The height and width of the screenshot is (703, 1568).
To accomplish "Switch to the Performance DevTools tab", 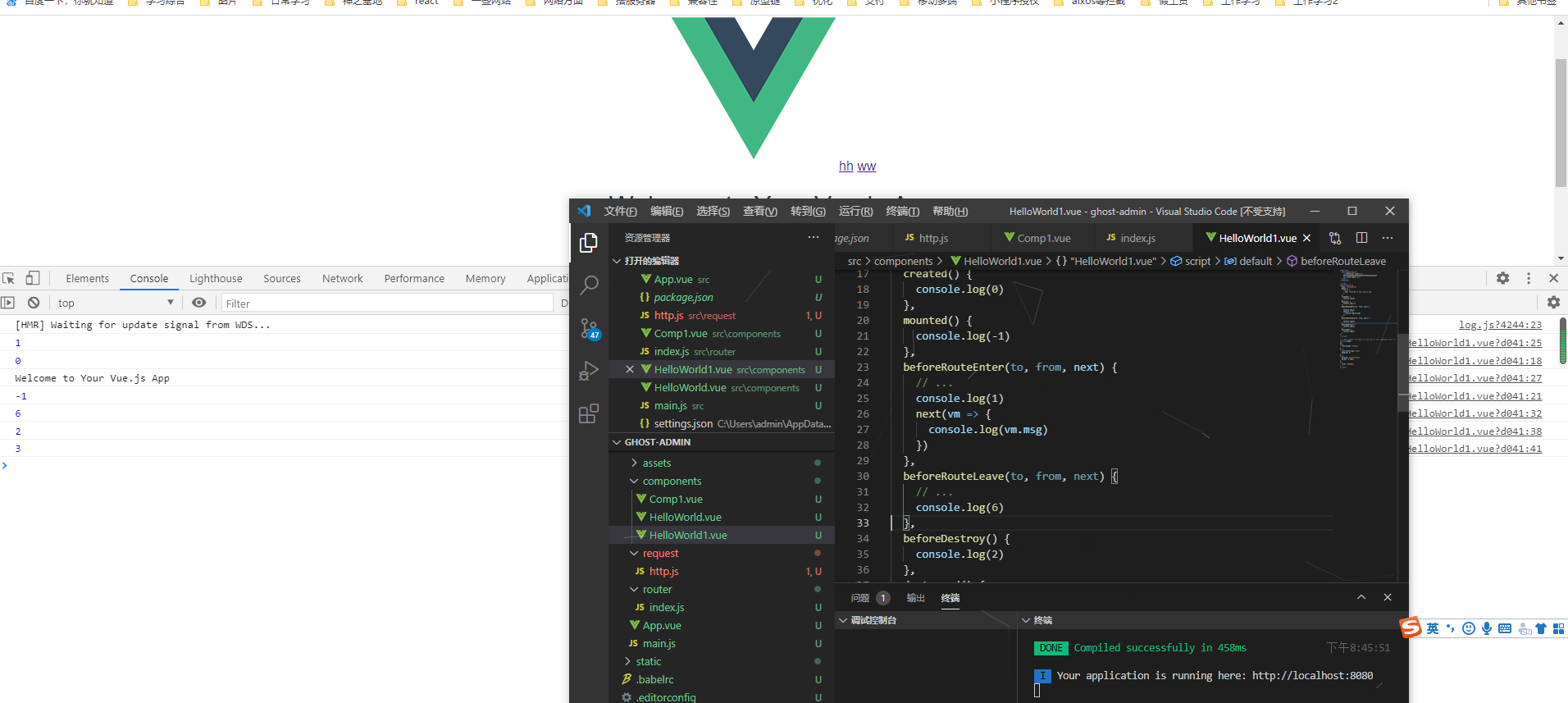I will tap(414, 279).
